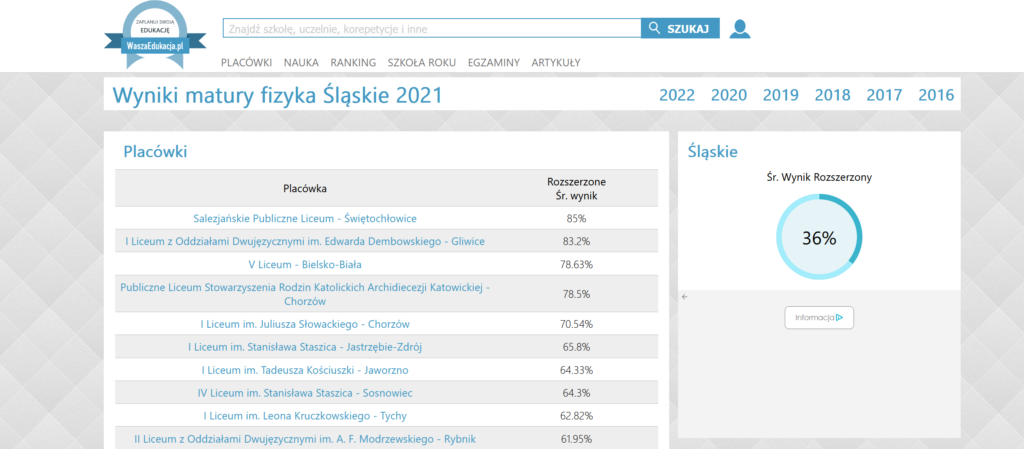Viewport: 1024px width, 449px height.
Task: Click the 36% circular progress chart
Action: (819, 238)
